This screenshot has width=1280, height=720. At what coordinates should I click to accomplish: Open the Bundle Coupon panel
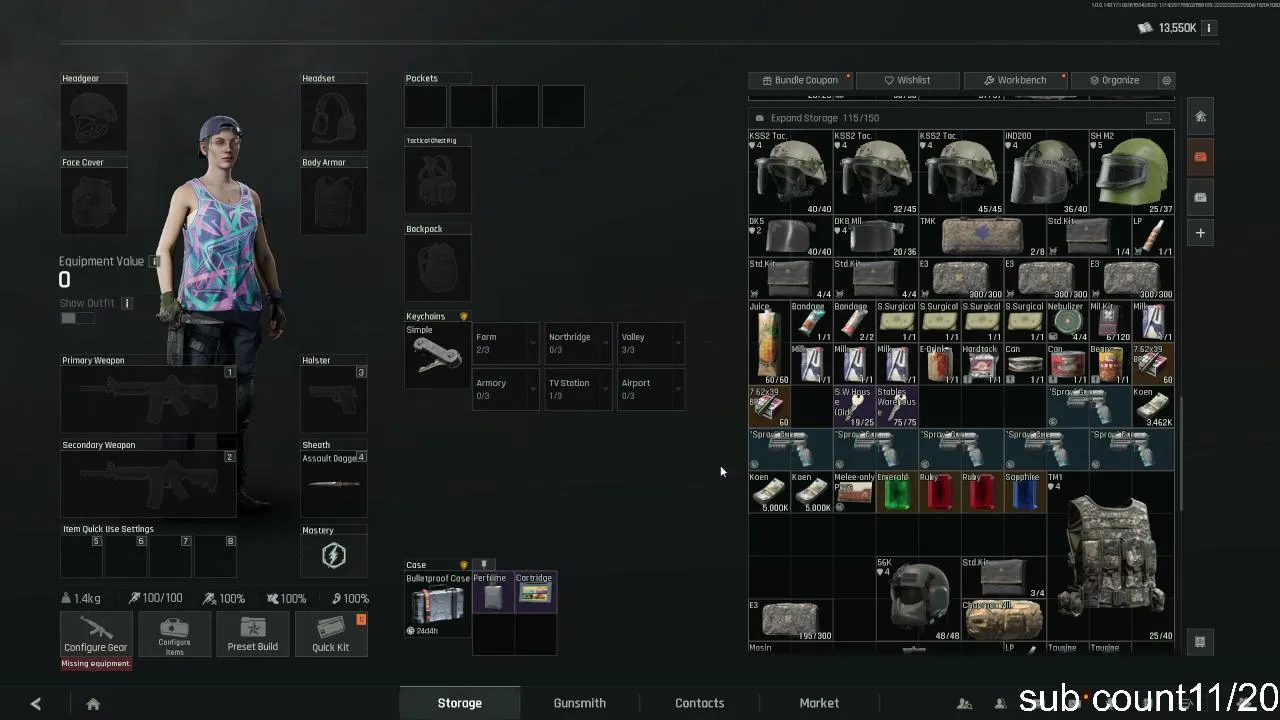(x=800, y=80)
